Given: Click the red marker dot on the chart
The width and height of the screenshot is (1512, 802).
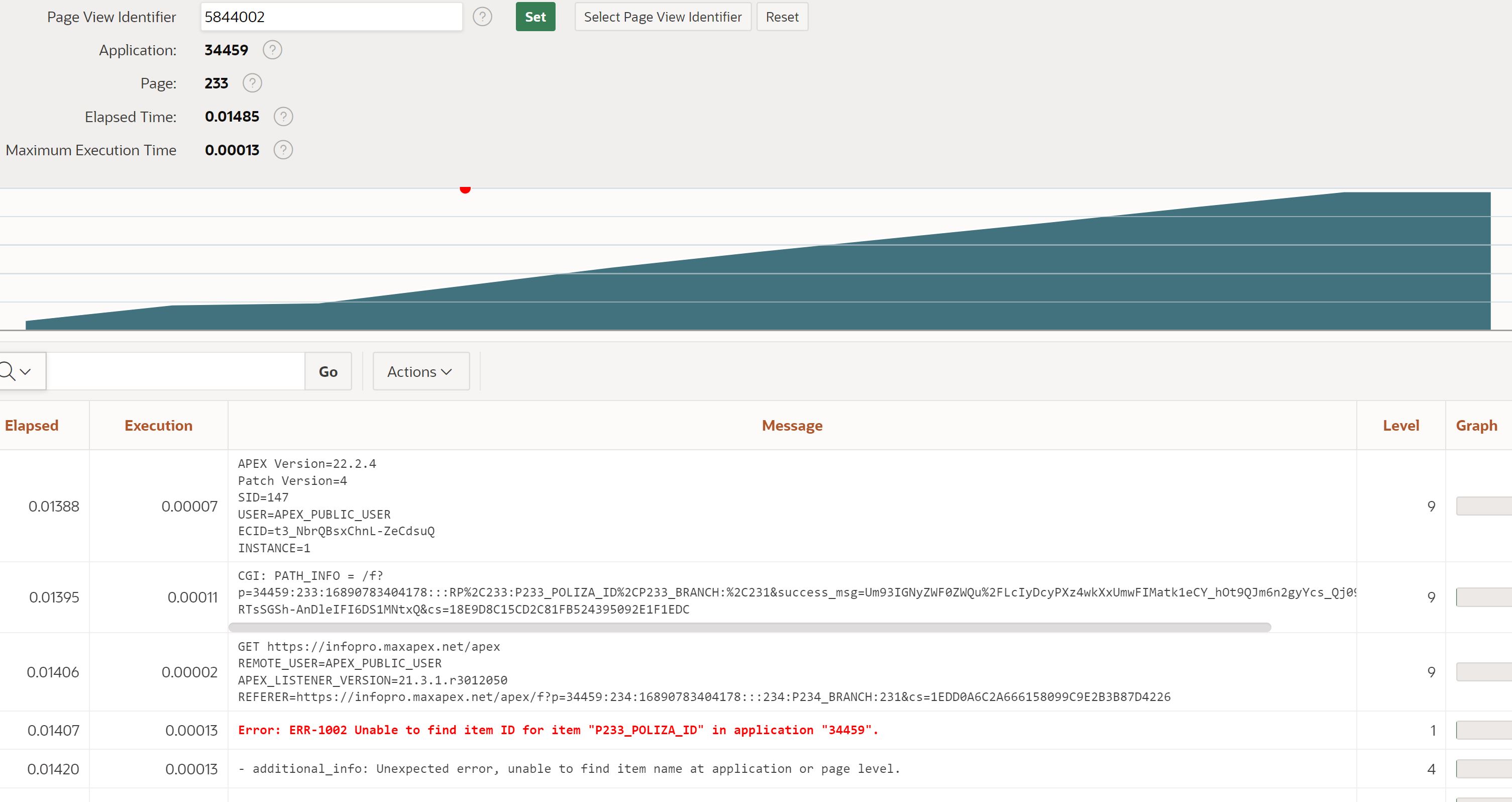Looking at the screenshot, I should (x=465, y=189).
